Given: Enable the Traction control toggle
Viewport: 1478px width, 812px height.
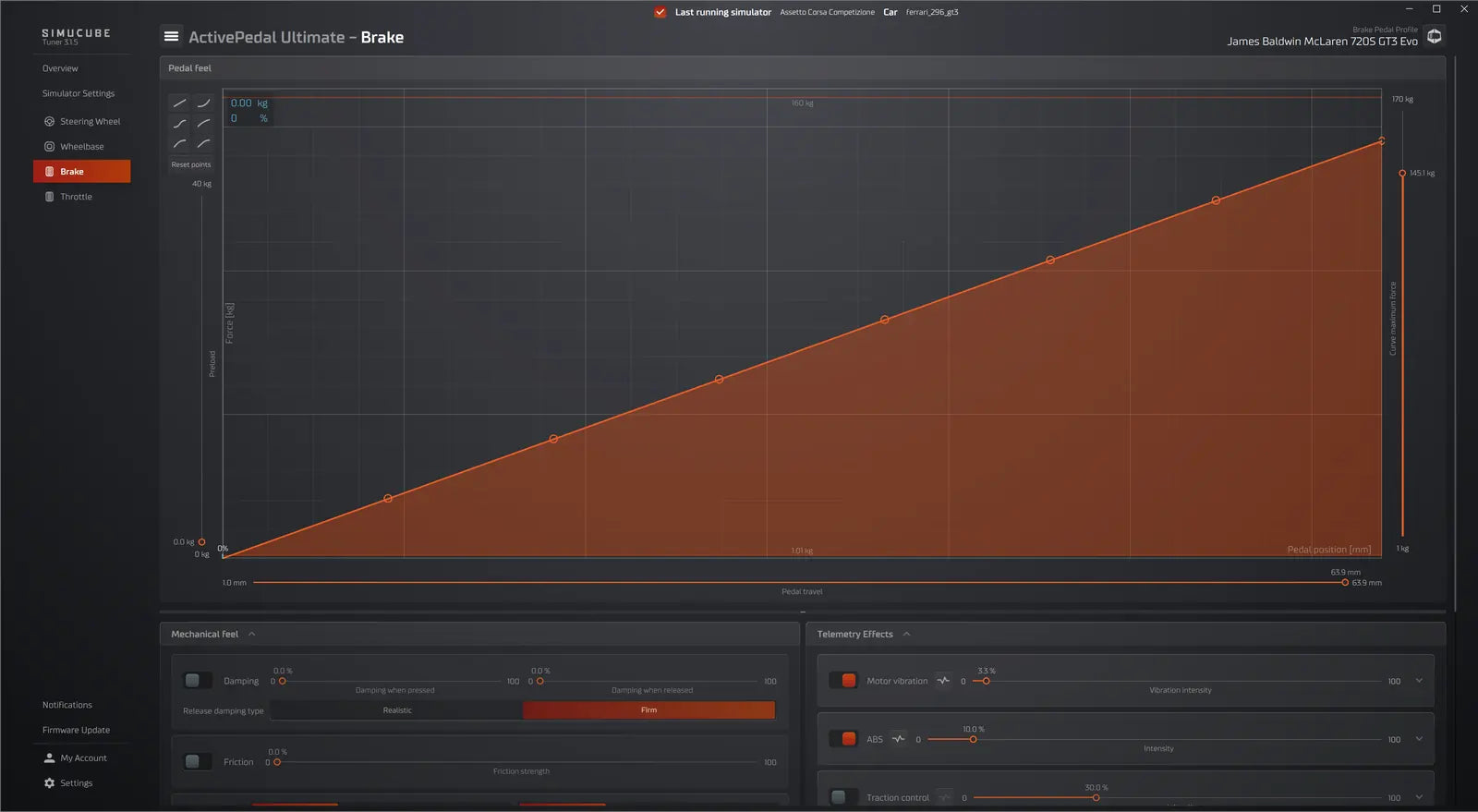Looking at the screenshot, I should click(x=843, y=797).
